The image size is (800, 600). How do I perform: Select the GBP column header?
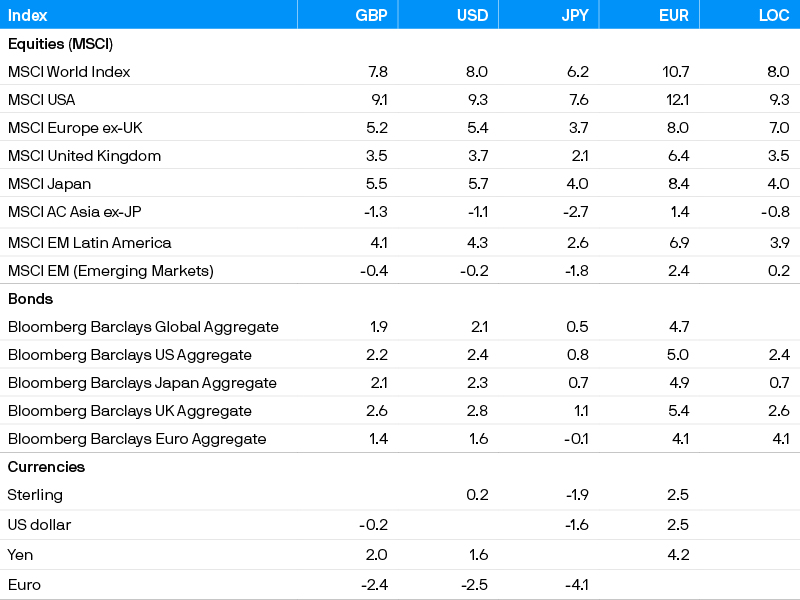click(x=371, y=15)
